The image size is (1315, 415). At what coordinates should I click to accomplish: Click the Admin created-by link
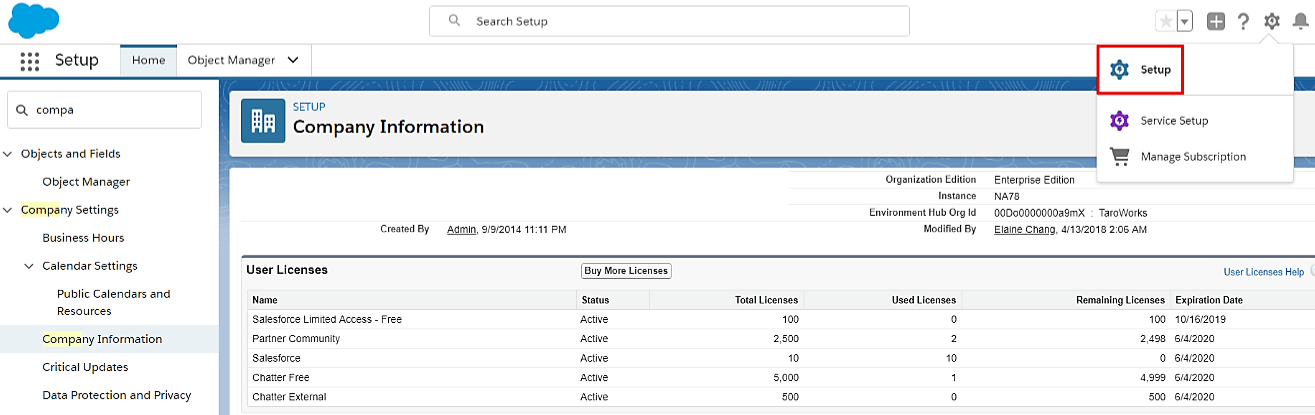461,229
